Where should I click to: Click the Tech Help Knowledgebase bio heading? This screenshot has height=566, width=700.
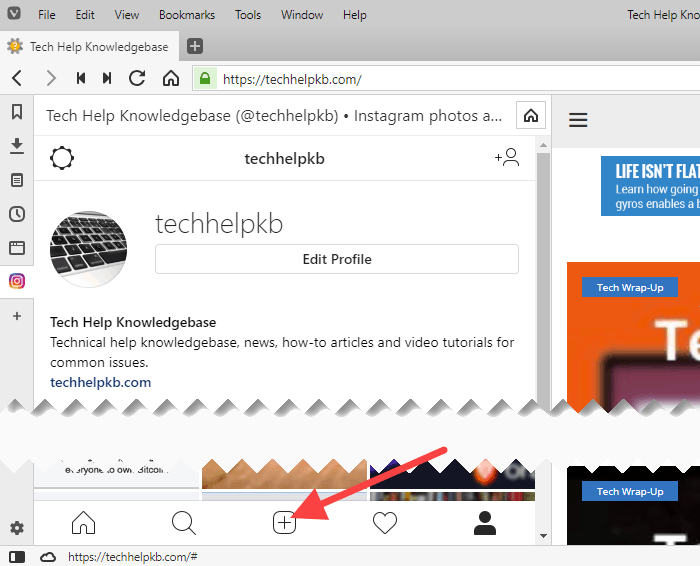(133, 322)
